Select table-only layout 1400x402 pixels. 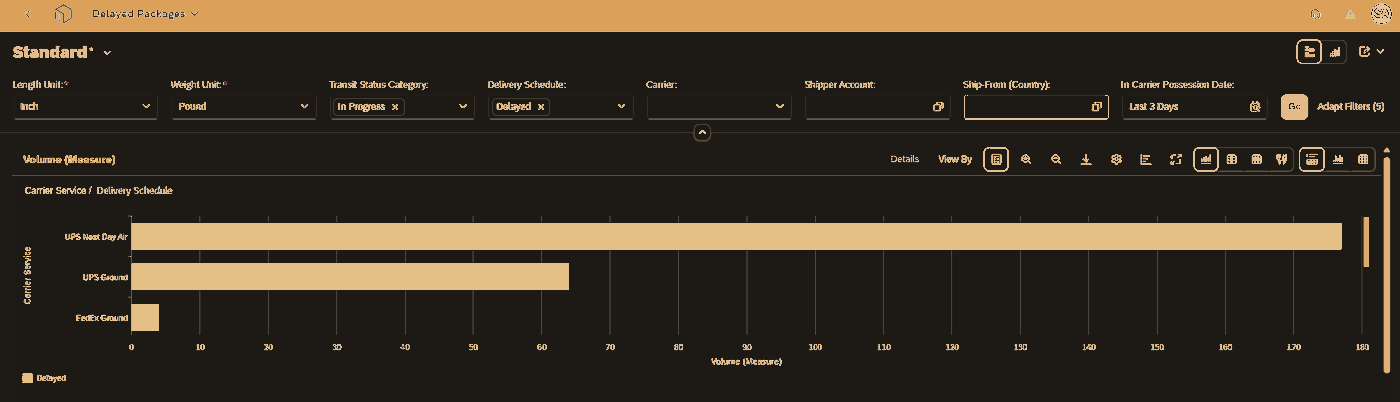pyautogui.click(x=1363, y=159)
